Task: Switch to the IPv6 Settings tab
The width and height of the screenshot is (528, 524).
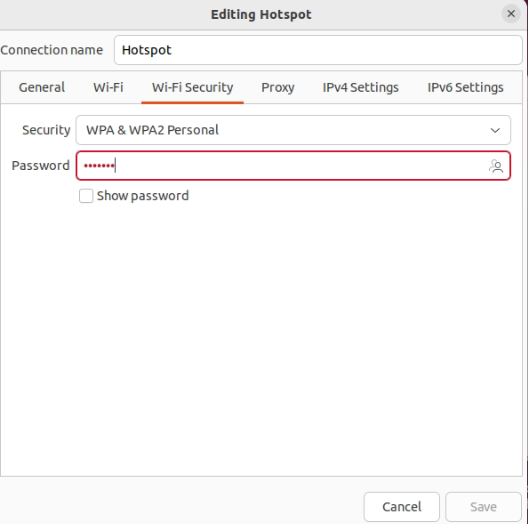Action: tap(465, 88)
